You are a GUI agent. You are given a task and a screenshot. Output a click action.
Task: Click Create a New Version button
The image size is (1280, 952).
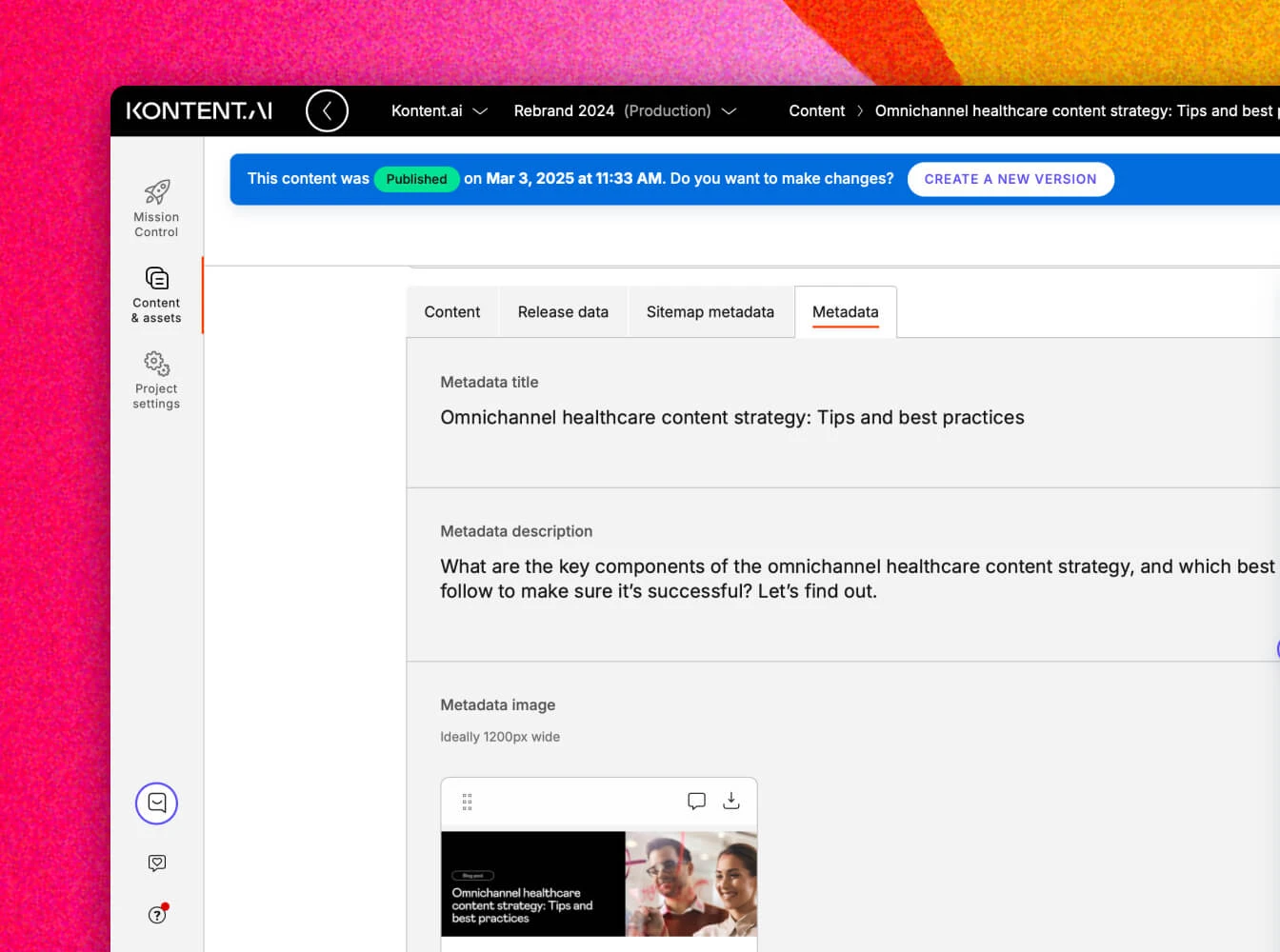1010,179
